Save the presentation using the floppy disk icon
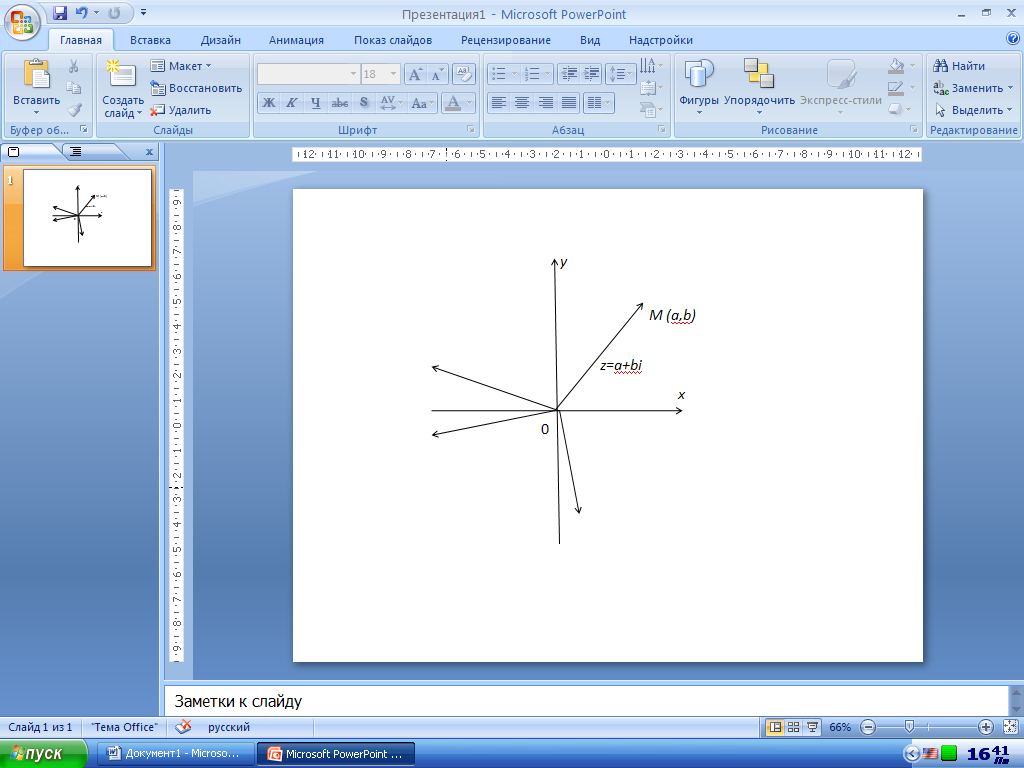 60,13
